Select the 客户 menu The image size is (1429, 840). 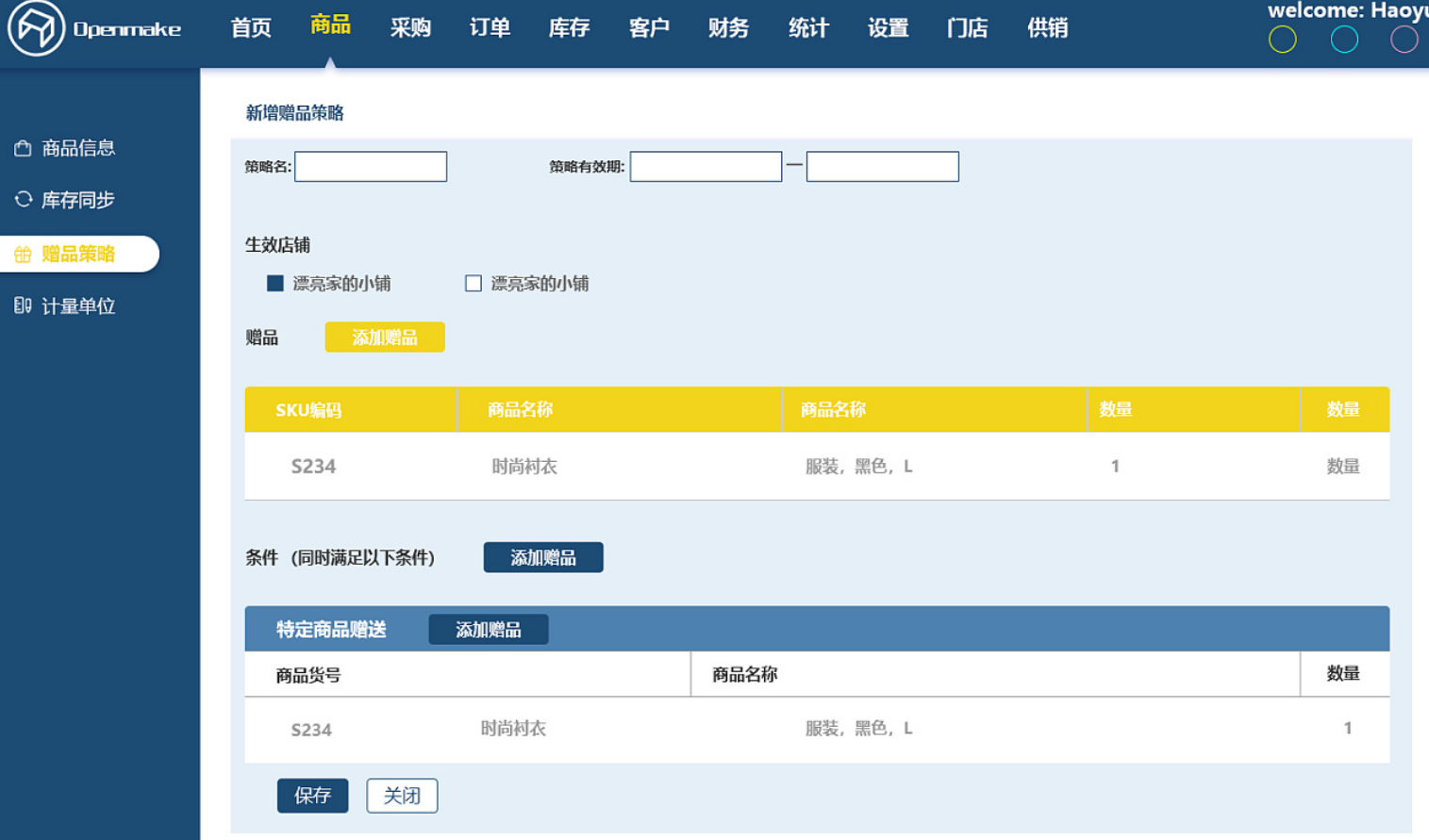tap(649, 28)
